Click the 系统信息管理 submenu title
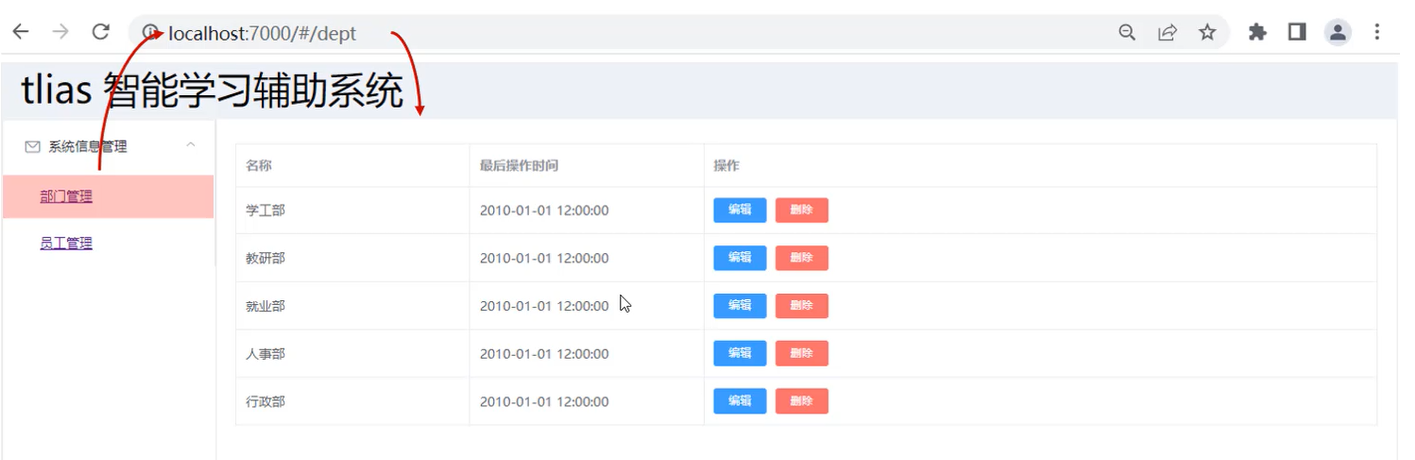This screenshot has height=460, width=1415. [x=87, y=147]
